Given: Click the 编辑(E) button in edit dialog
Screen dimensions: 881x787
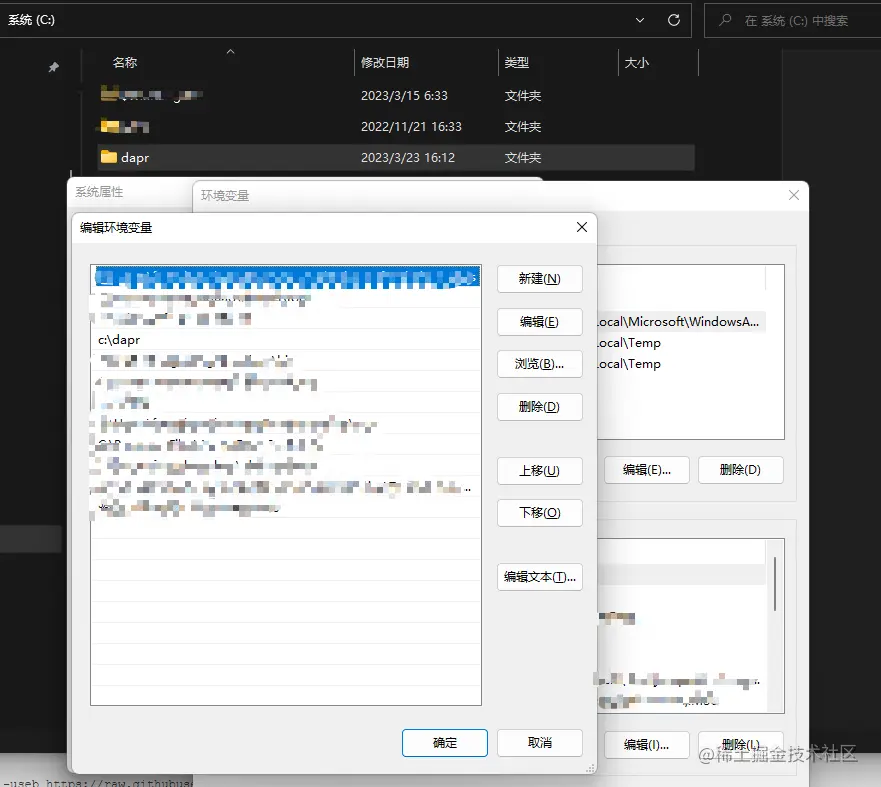Looking at the screenshot, I should (539, 322).
